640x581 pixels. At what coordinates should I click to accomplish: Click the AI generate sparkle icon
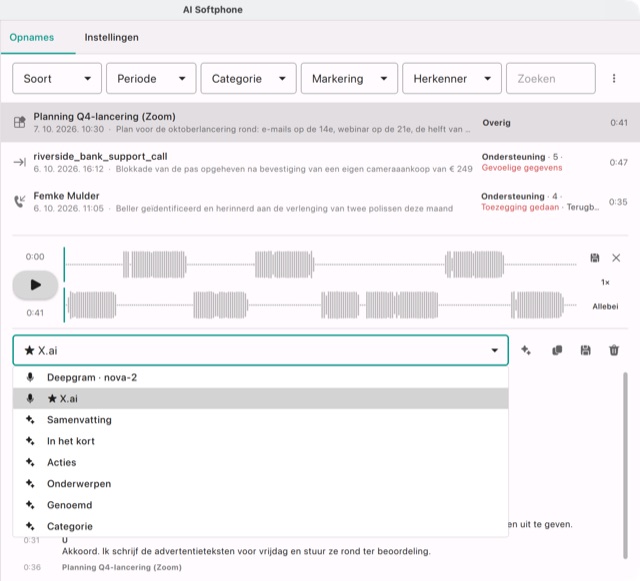tap(526, 350)
